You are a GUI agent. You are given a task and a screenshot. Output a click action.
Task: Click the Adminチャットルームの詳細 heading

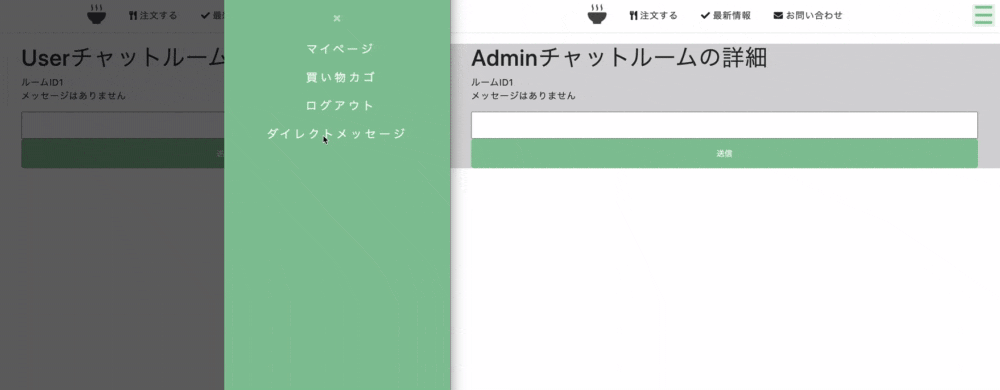tap(619, 59)
